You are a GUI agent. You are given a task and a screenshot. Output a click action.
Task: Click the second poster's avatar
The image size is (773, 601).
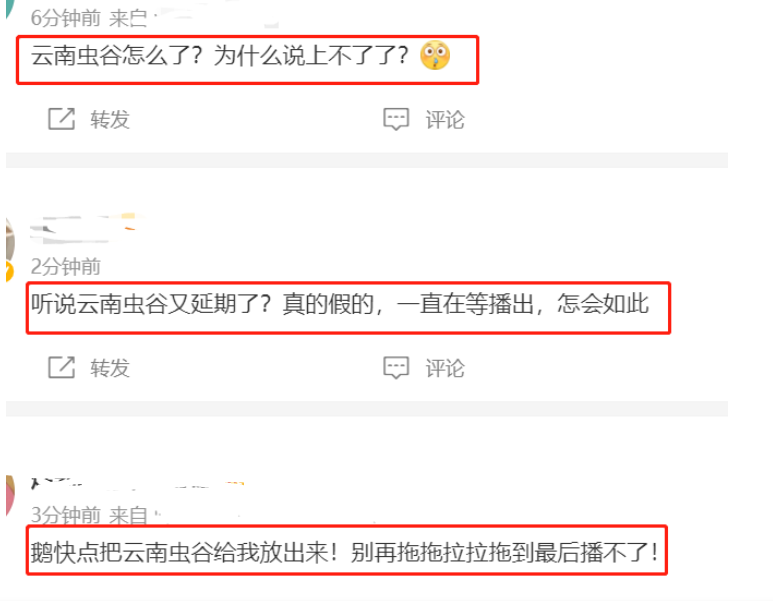click(x=10, y=241)
